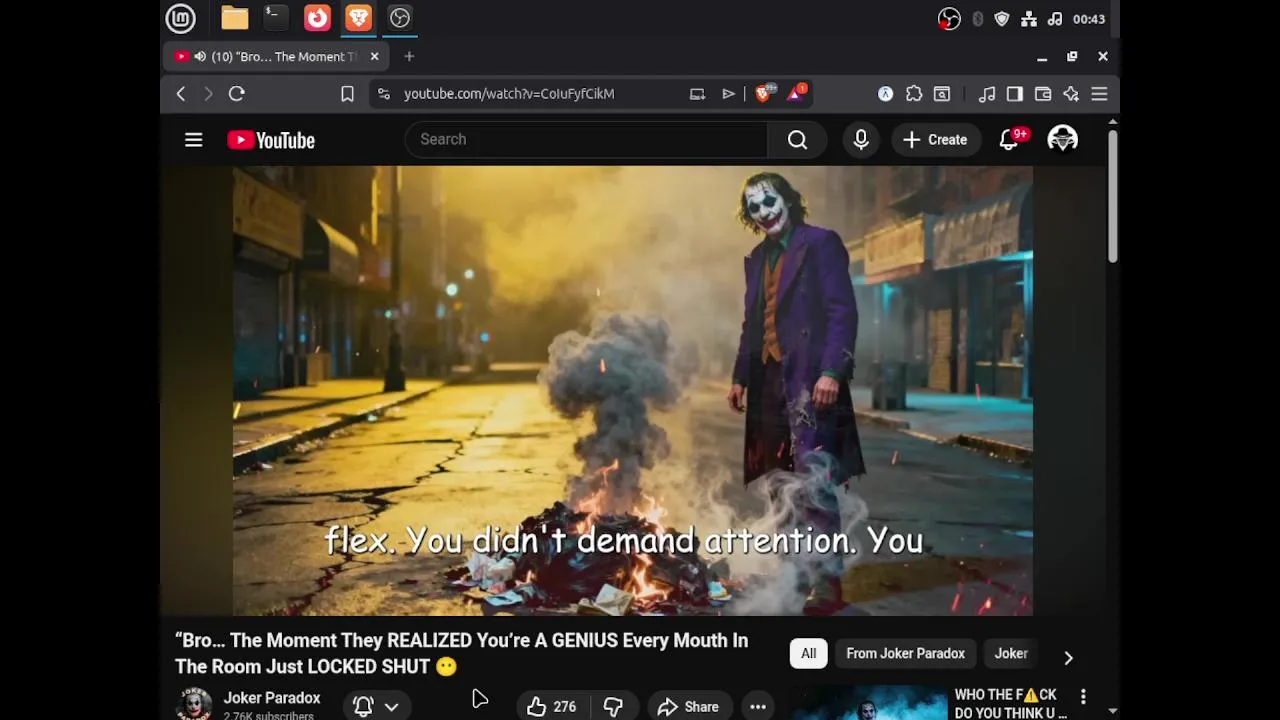
Task: Open more actions ellipsis under video
Action: pyautogui.click(x=758, y=706)
